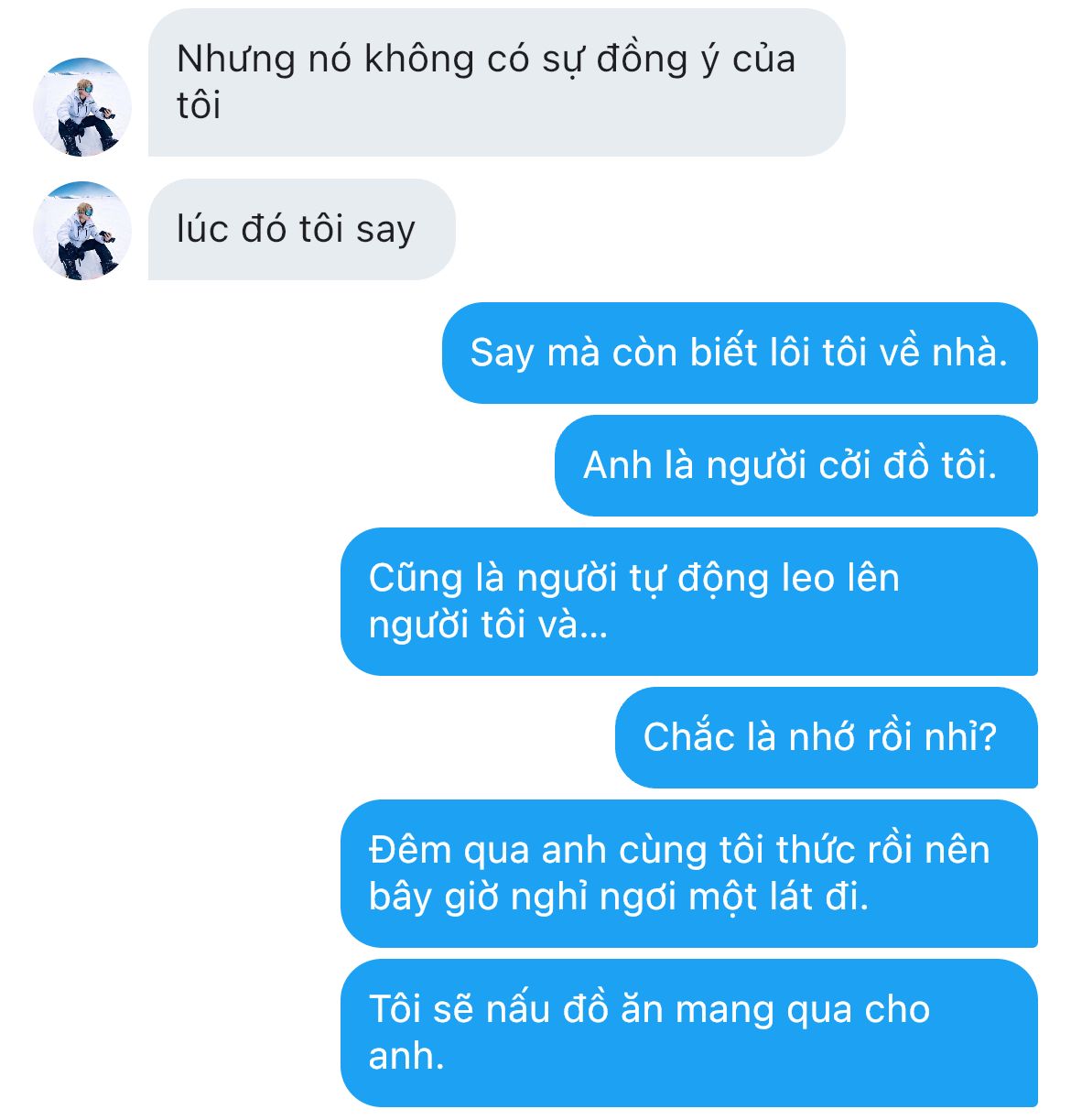Click the word 'say' in the second gray message
Screen dimensions: 1071x1120
pos(385,231)
